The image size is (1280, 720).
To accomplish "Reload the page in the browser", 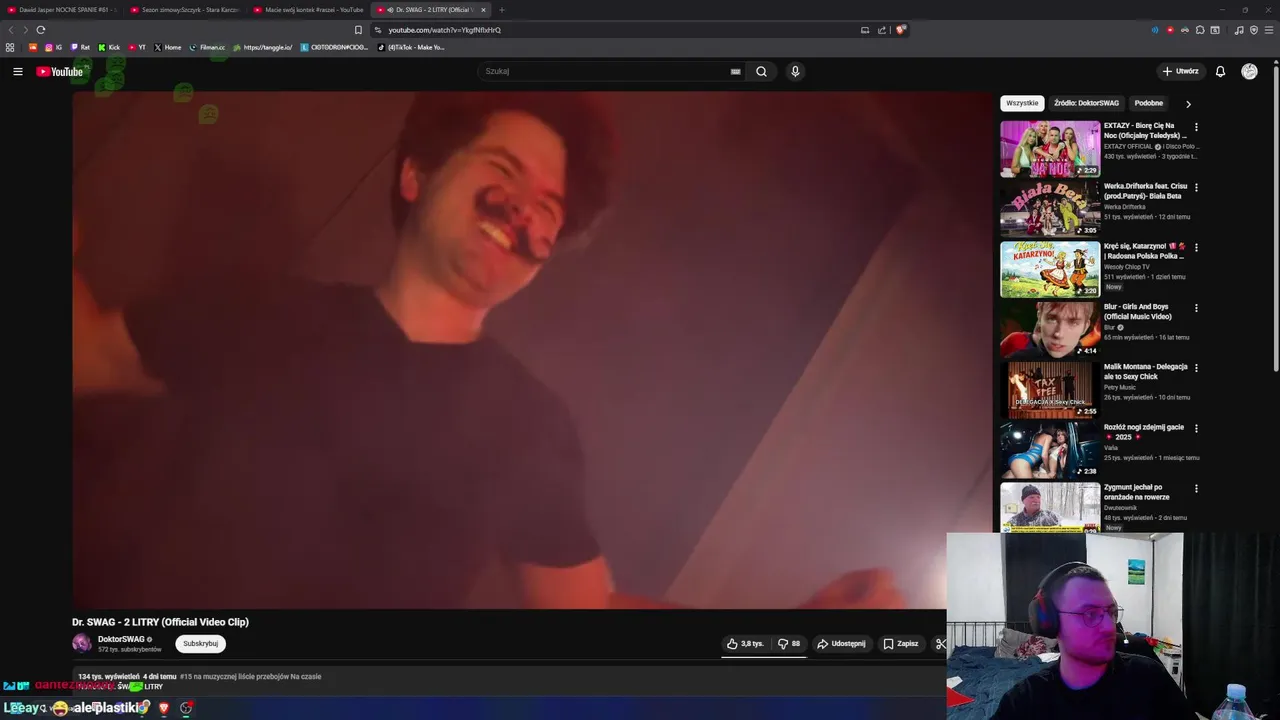I will (x=40, y=30).
